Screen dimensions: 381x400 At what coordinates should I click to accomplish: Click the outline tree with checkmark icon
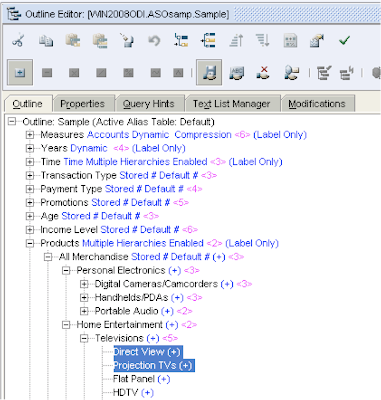pos(324,73)
